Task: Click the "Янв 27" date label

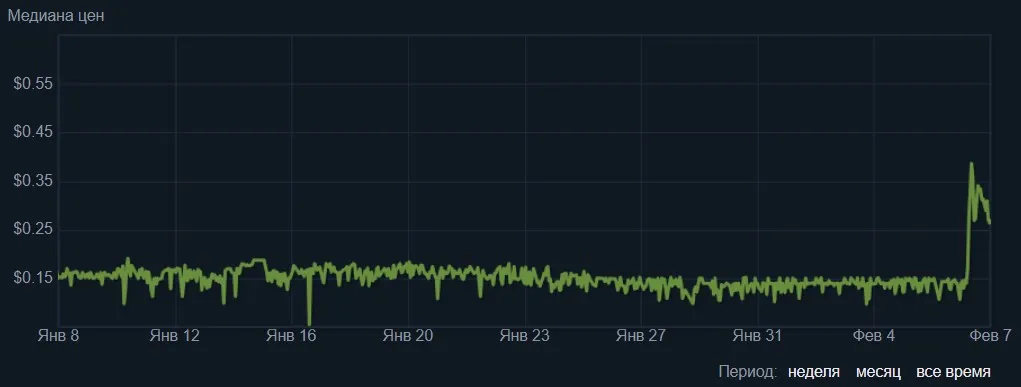Action: click(641, 336)
